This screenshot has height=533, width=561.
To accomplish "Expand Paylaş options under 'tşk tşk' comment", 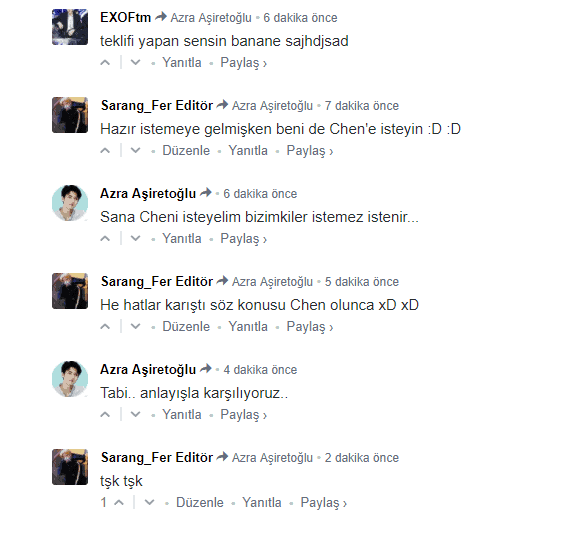I will [323, 503].
